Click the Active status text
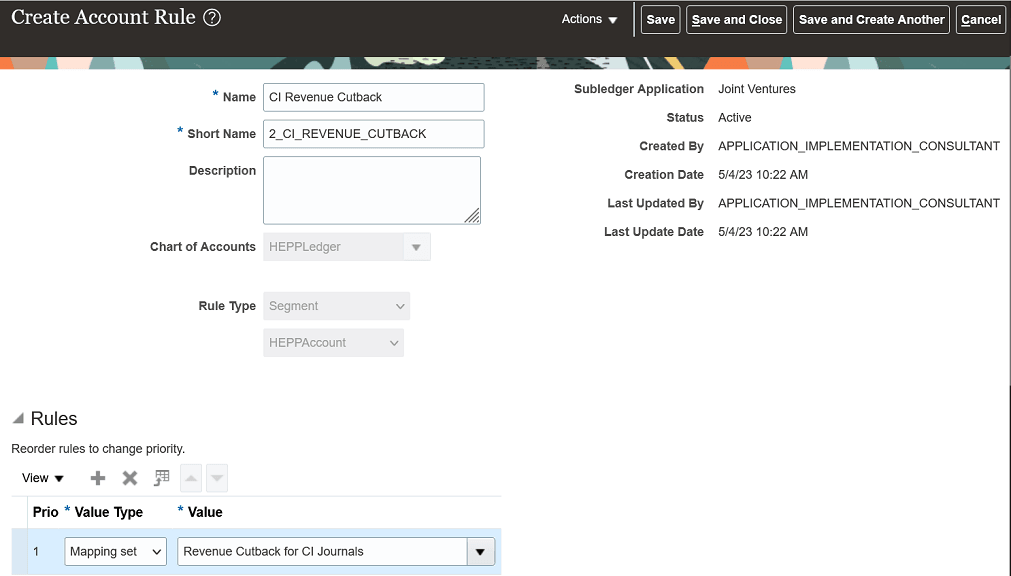The height and width of the screenshot is (576, 1011). (734, 117)
